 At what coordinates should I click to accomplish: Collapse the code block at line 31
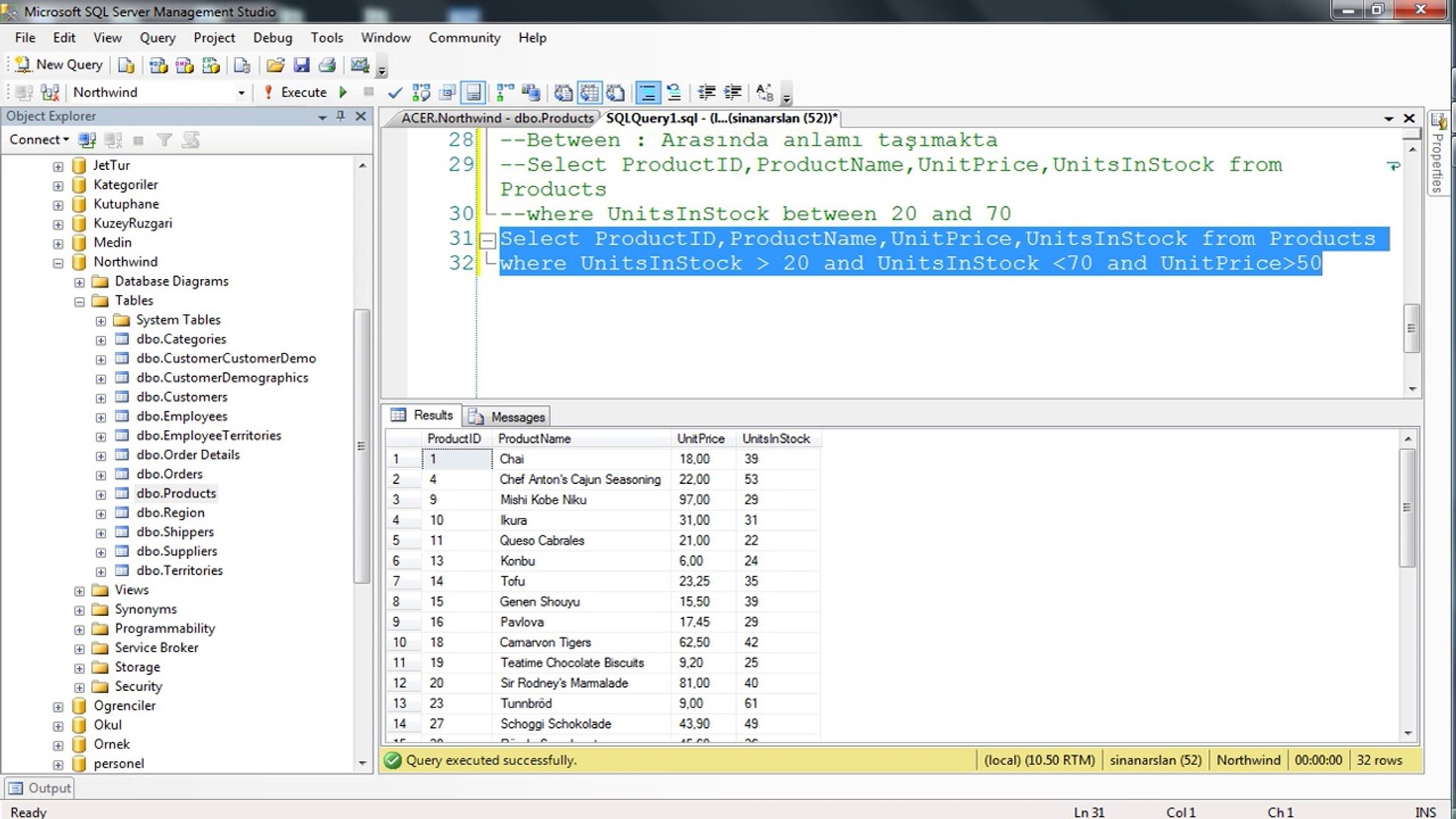[488, 240]
